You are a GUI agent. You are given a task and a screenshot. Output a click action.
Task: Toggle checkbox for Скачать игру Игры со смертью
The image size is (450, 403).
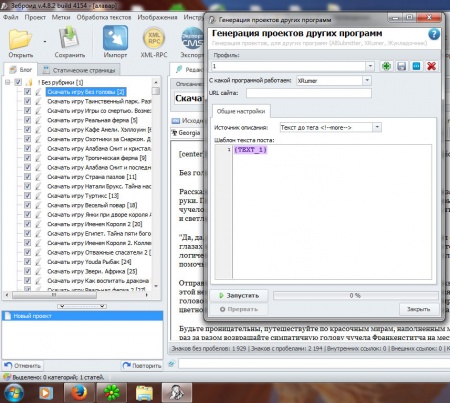[27, 110]
